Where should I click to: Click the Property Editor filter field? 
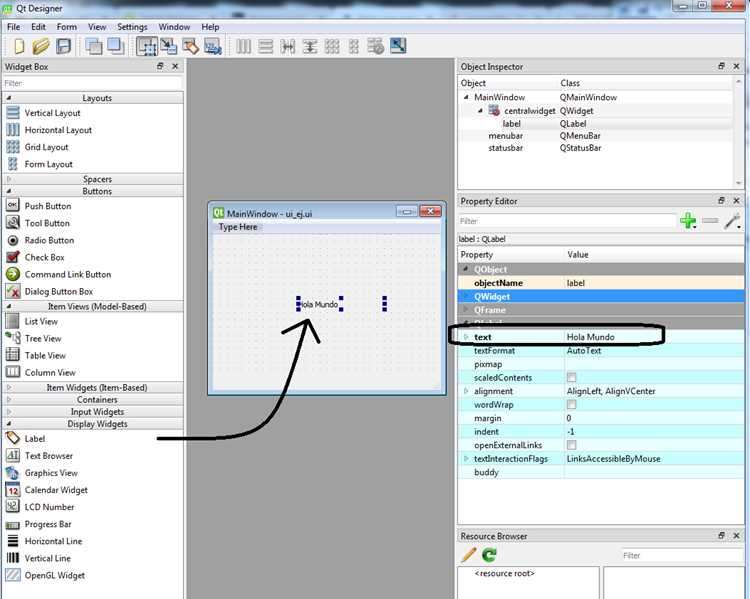(x=567, y=221)
